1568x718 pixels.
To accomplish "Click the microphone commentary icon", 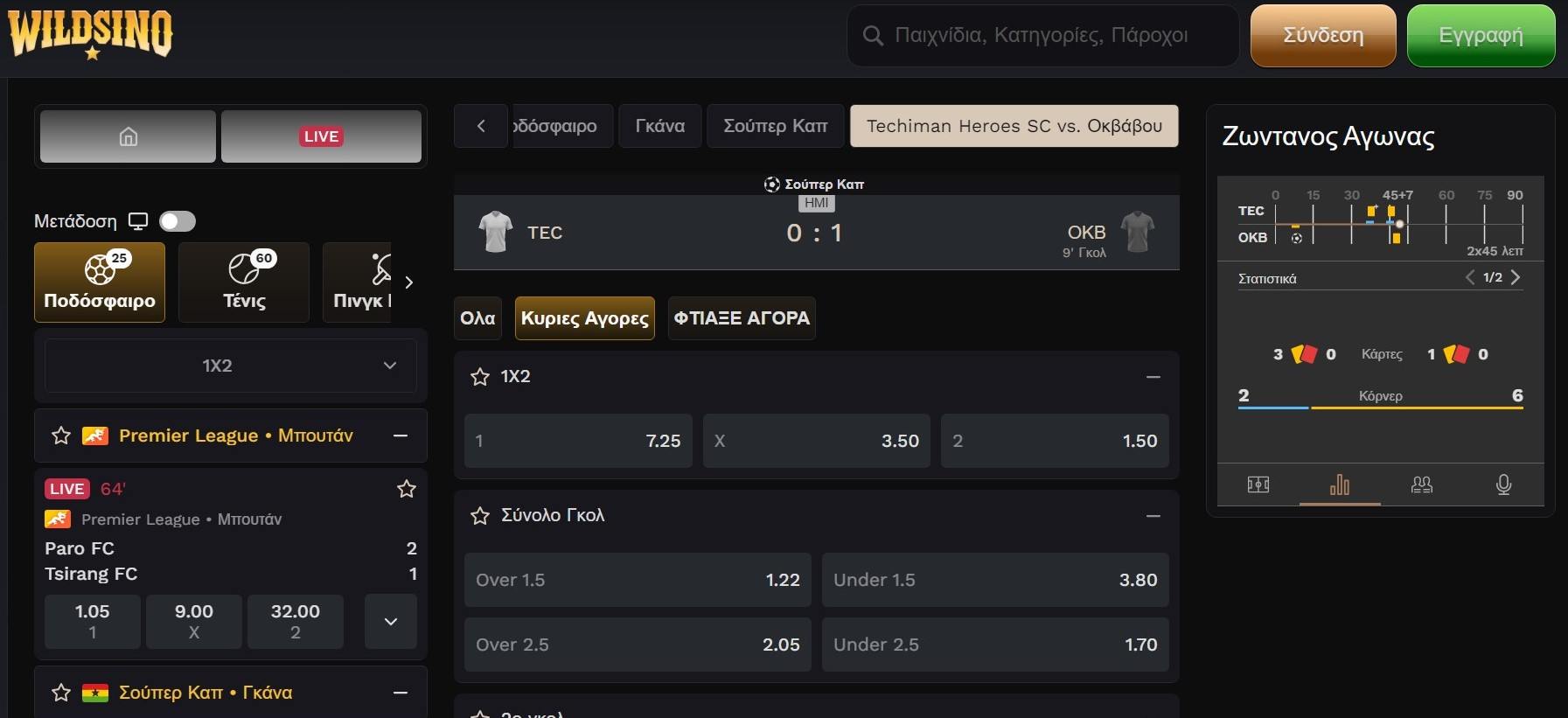I will coord(1503,484).
